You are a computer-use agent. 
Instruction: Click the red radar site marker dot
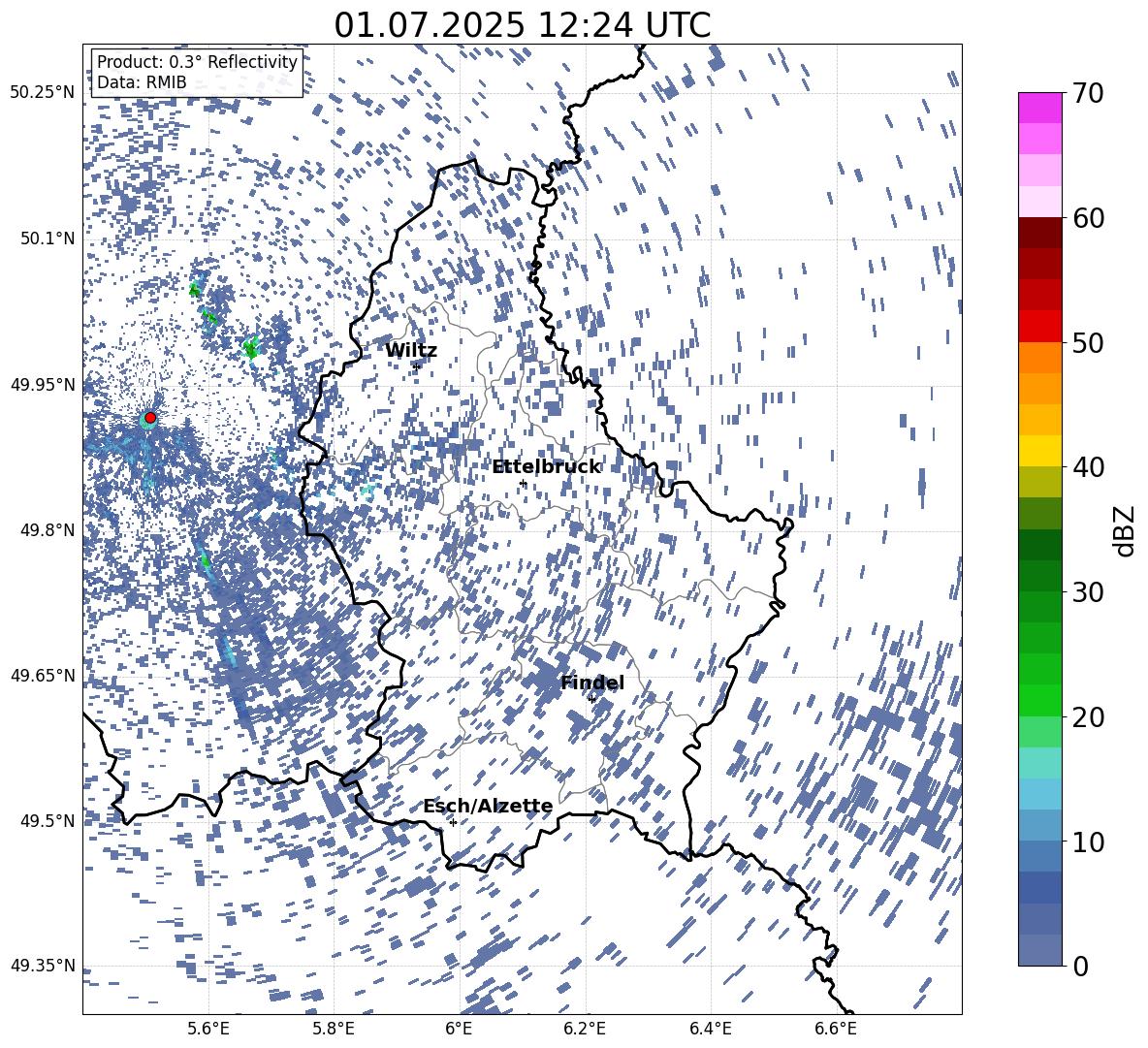point(150,417)
